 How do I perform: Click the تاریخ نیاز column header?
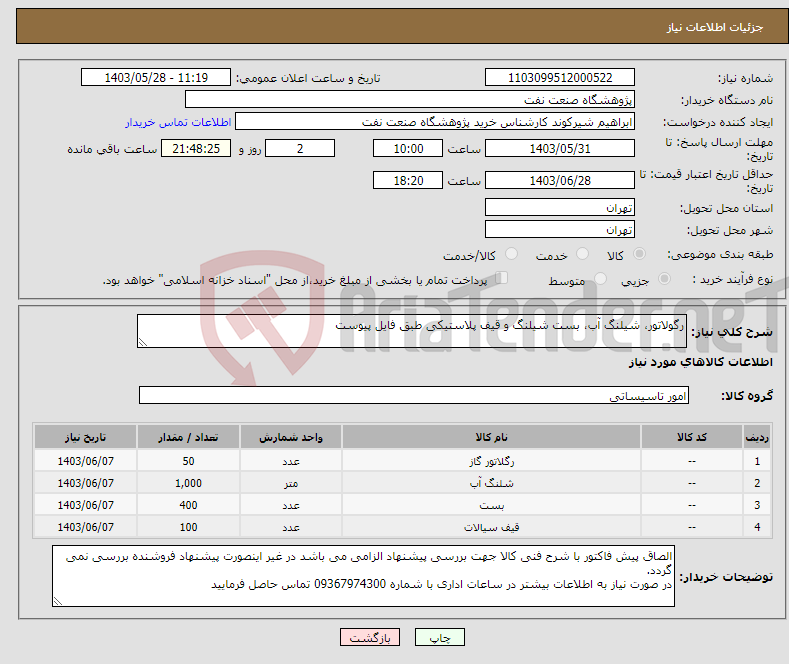86,437
